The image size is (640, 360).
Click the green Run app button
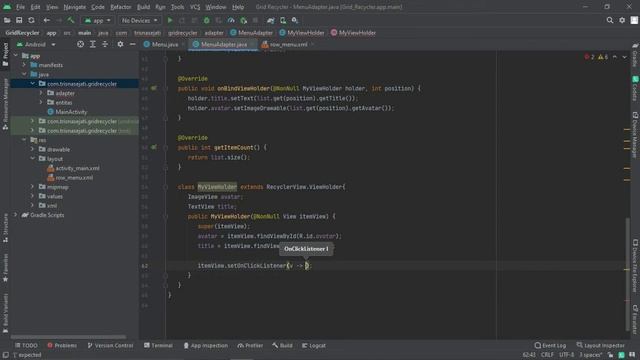click(x=170, y=20)
